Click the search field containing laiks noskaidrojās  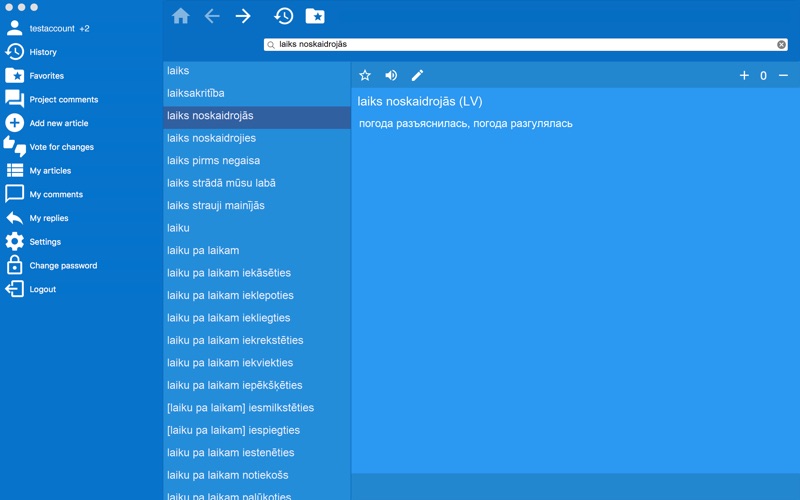pos(526,44)
